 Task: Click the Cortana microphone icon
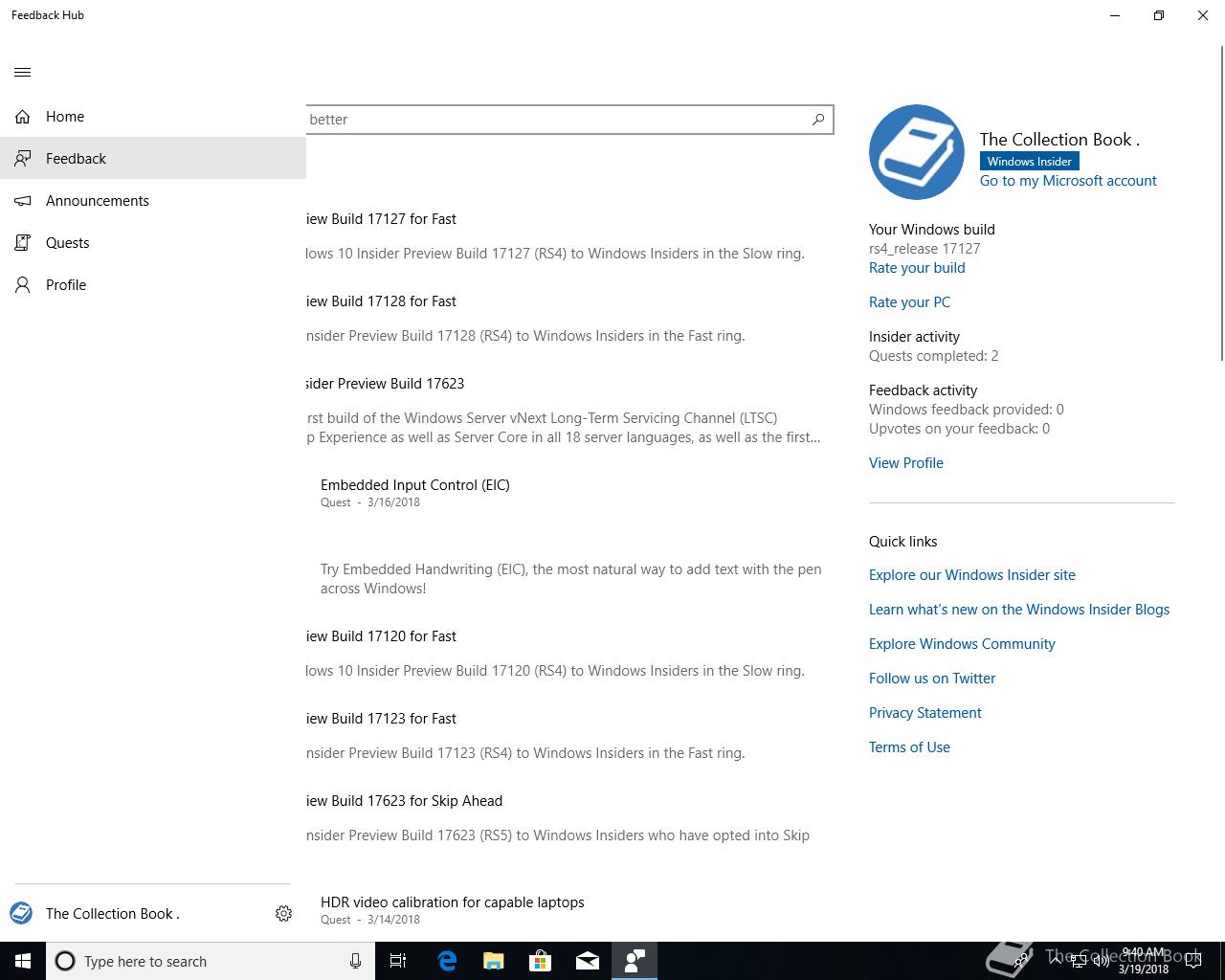pos(355,961)
